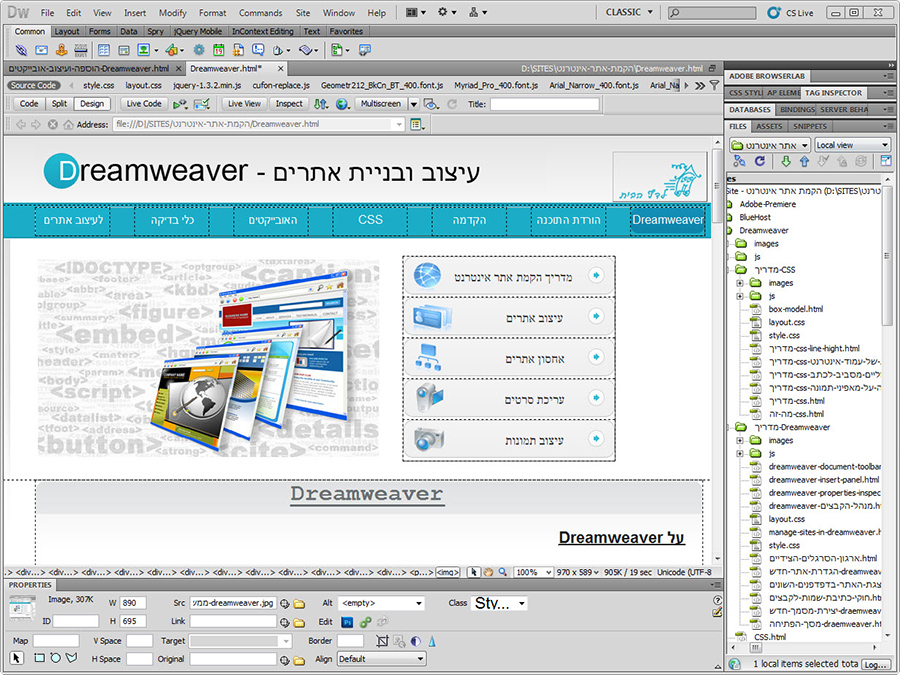Click the Refresh icon in Files panel

coord(759,161)
